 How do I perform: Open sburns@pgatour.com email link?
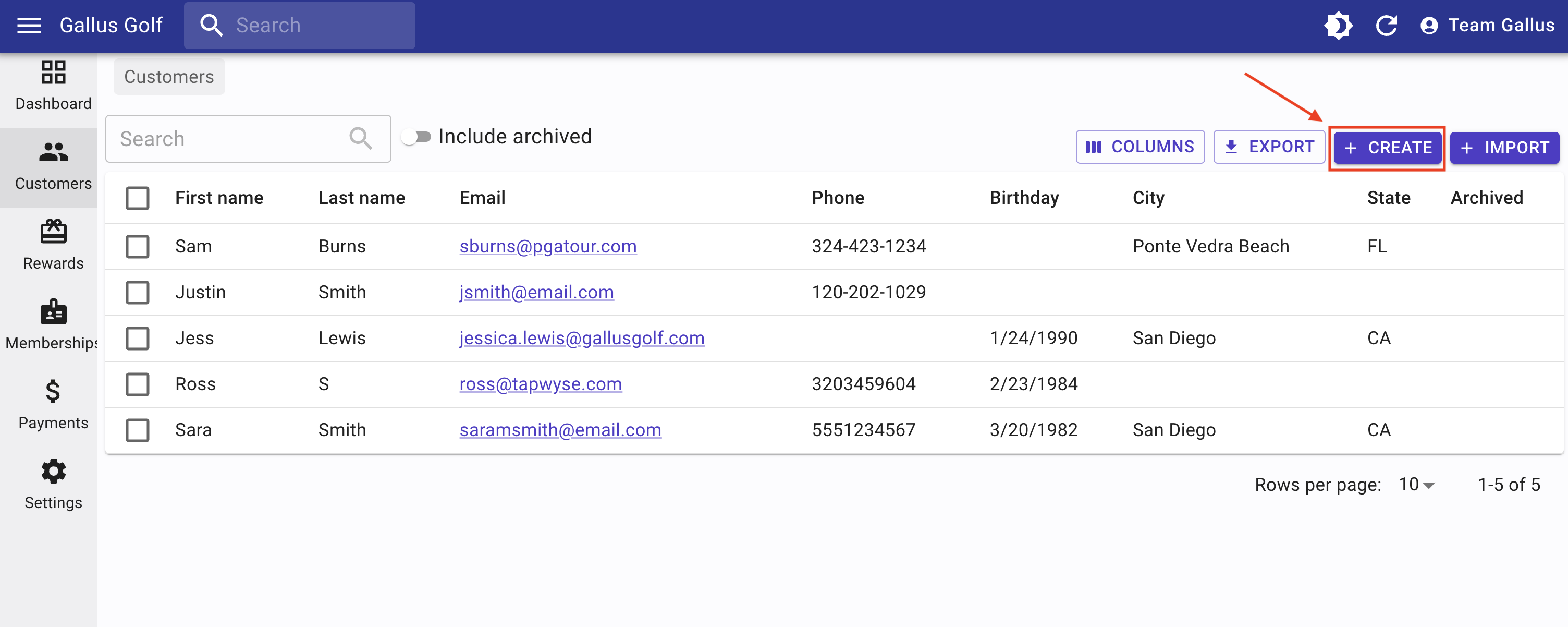548,246
